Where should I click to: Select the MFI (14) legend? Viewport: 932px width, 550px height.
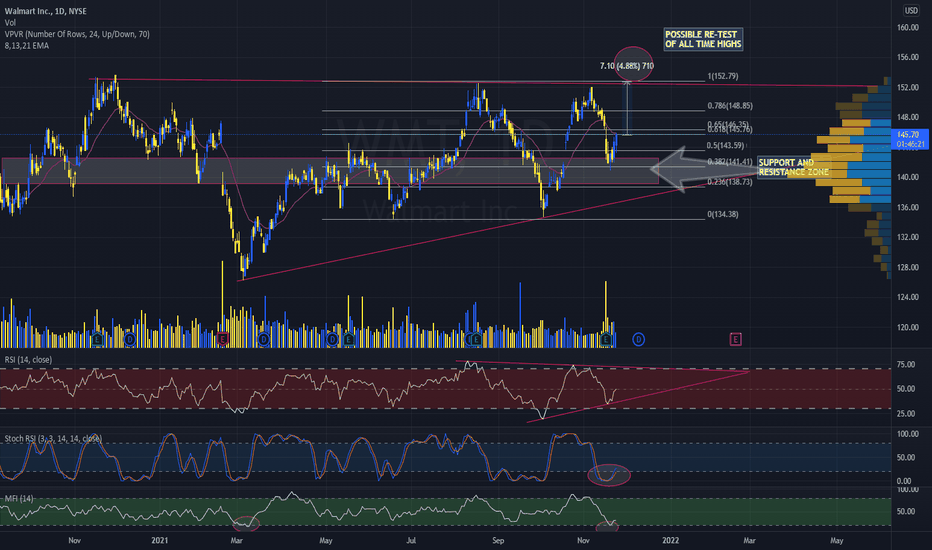coord(19,498)
